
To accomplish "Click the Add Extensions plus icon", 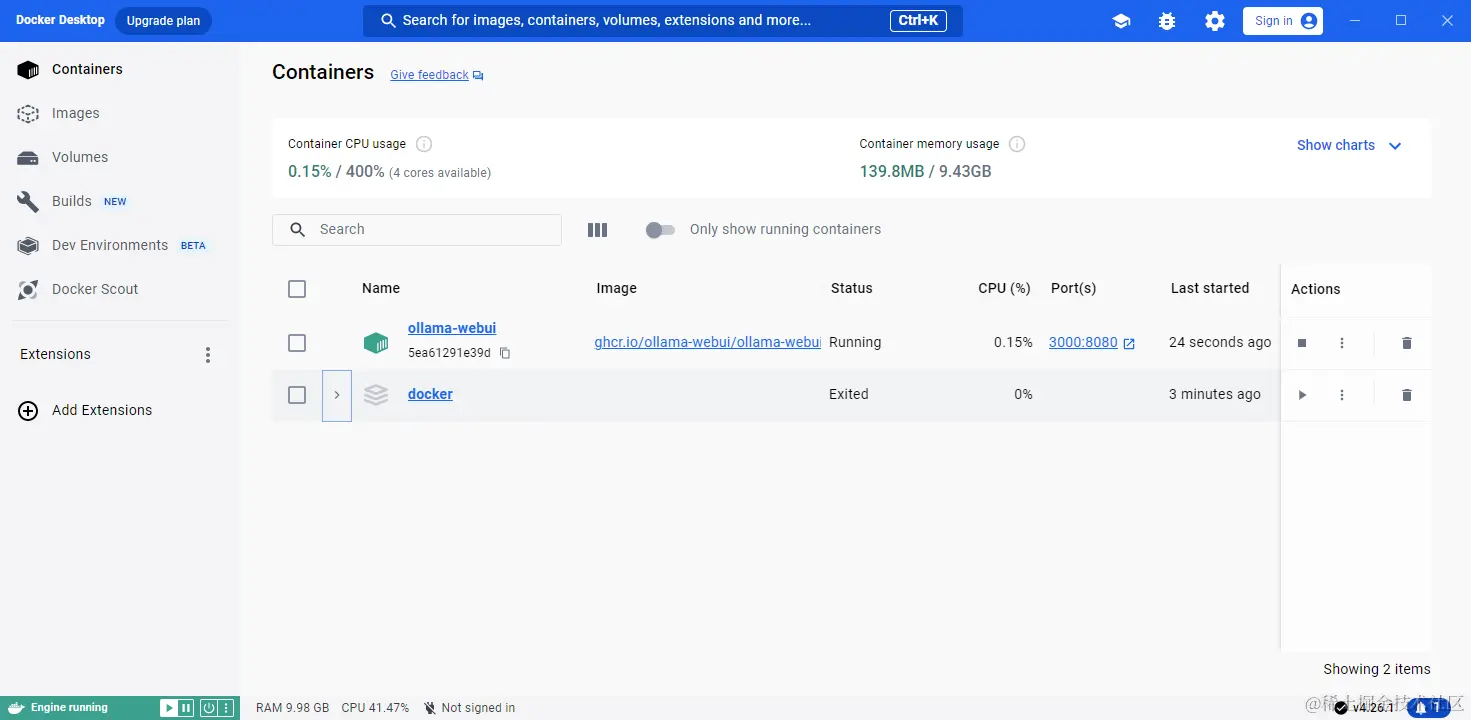I will pyautogui.click(x=28, y=411).
